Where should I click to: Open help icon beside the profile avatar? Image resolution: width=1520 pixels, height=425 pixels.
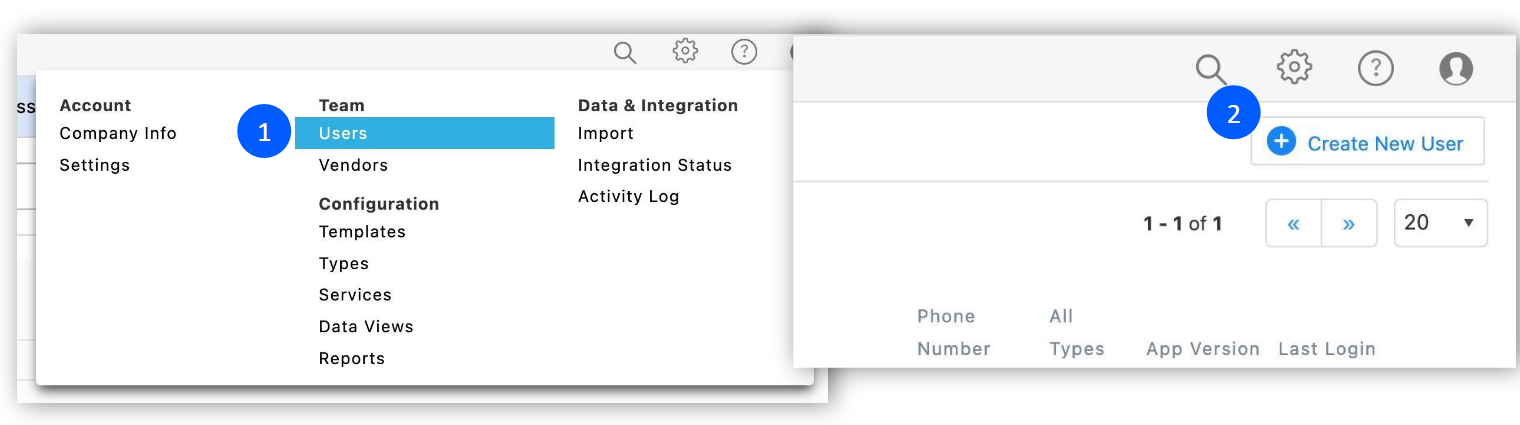point(1376,69)
